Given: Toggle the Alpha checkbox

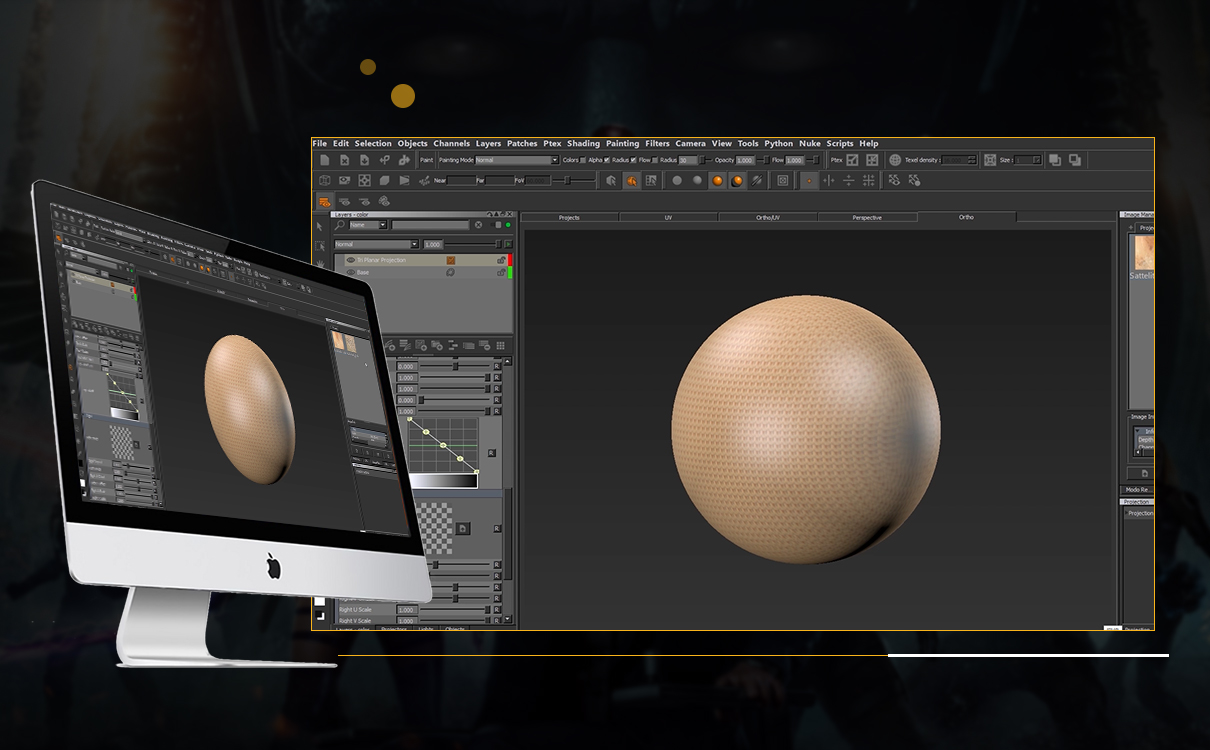Looking at the screenshot, I should (608, 160).
